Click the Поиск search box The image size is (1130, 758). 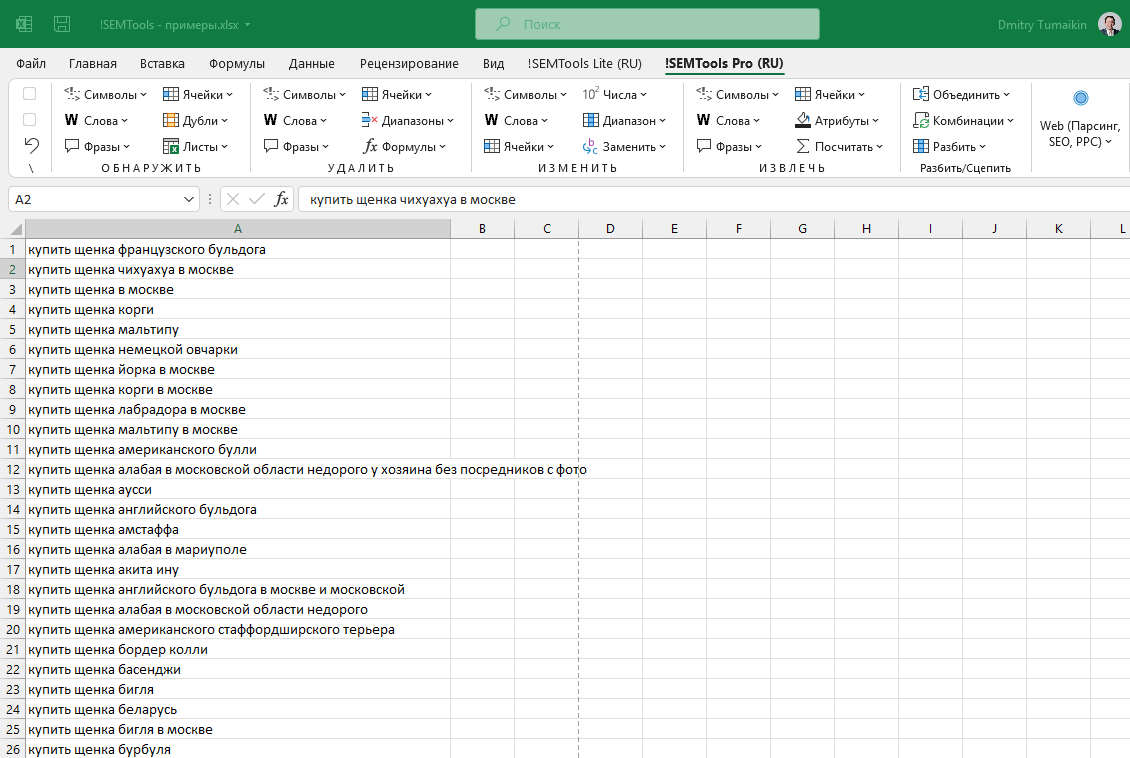tap(647, 24)
